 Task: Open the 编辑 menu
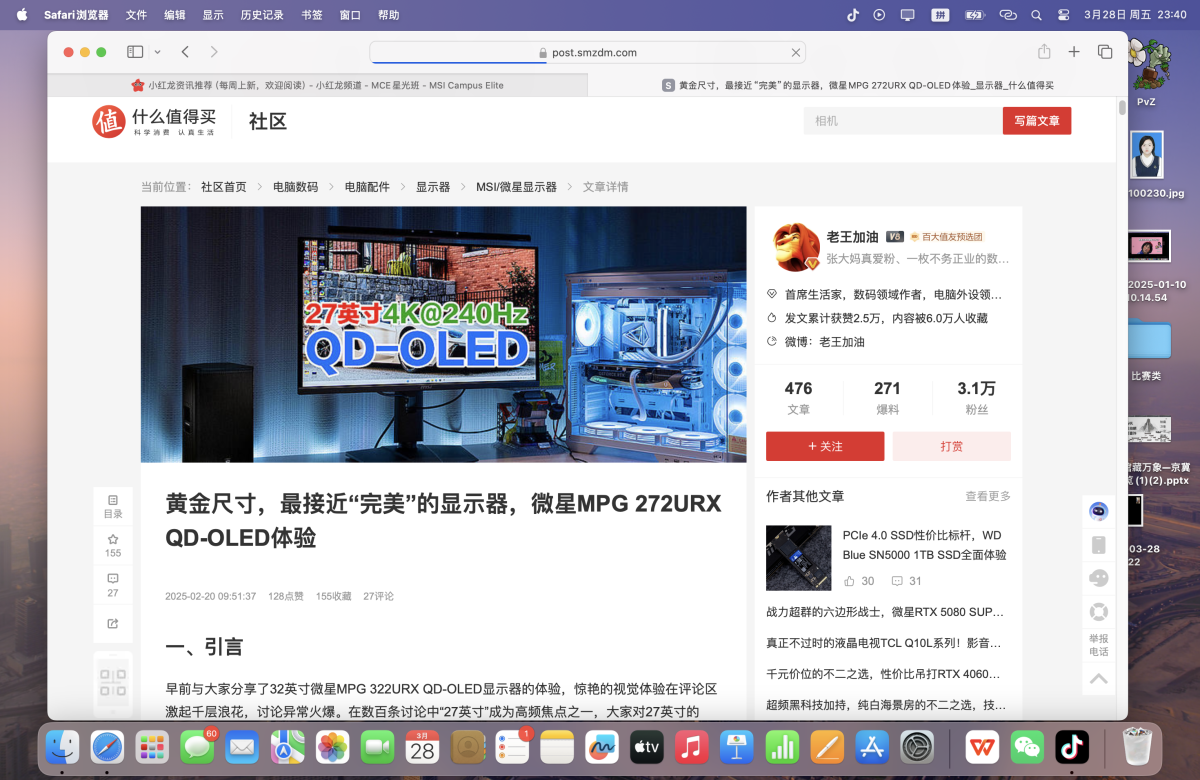175,15
